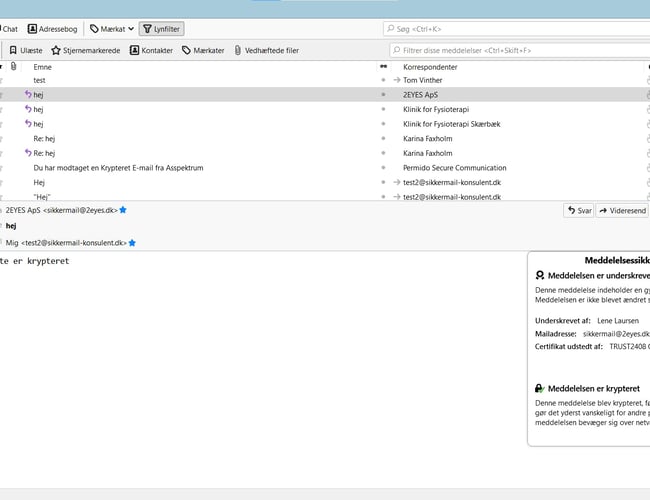The image size is (650, 500).
Task: Click the Svar reply button
Action: [x=578, y=211]
